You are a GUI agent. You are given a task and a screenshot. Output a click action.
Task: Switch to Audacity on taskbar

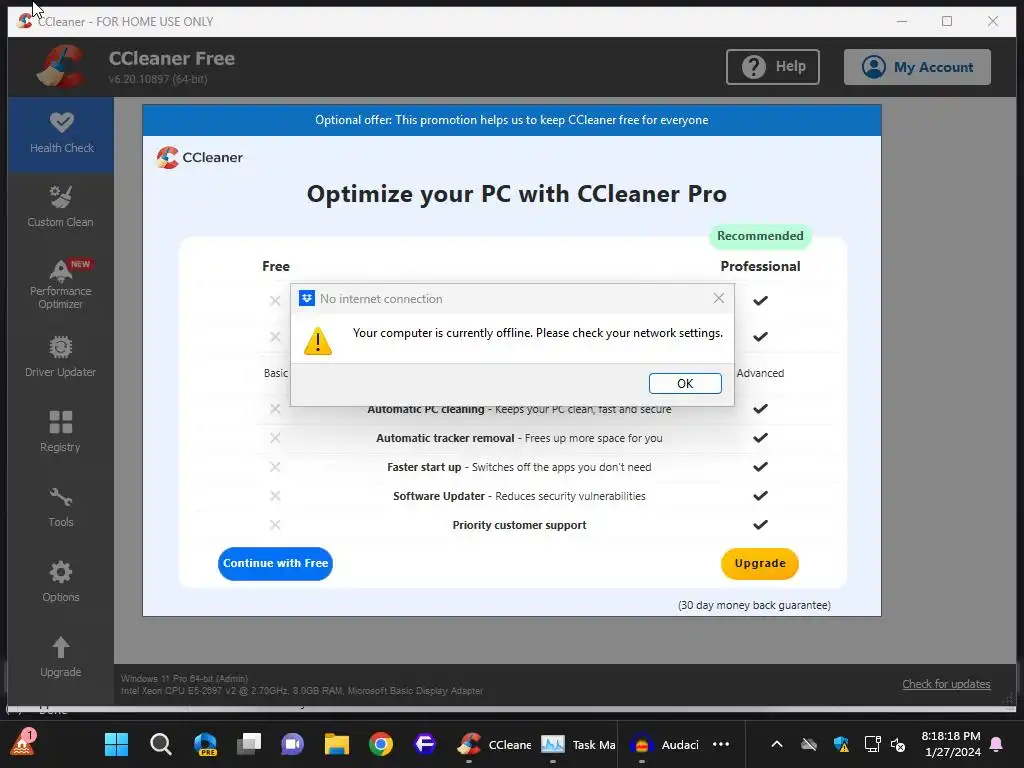pyautogui.click(x=664, y=744)
